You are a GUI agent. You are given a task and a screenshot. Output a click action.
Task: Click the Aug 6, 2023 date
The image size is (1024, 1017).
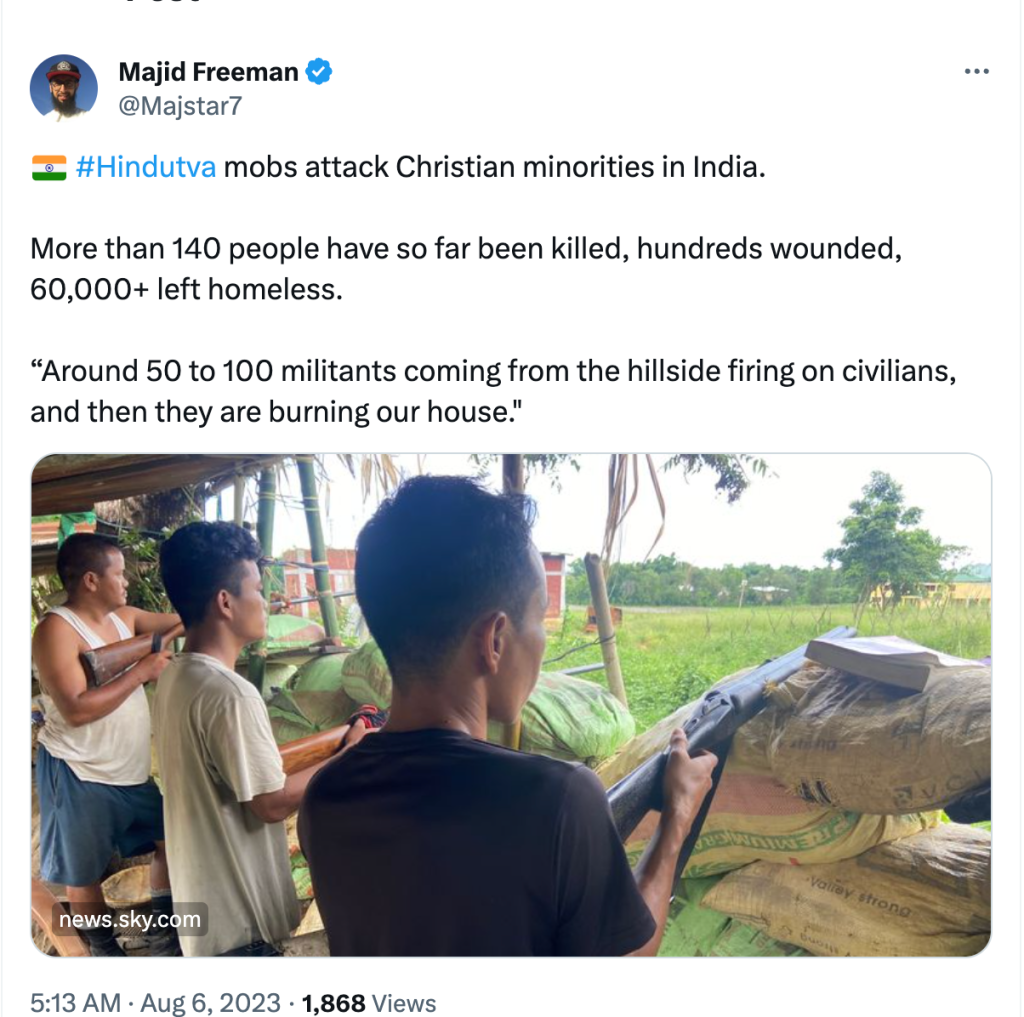(209, 1002)
